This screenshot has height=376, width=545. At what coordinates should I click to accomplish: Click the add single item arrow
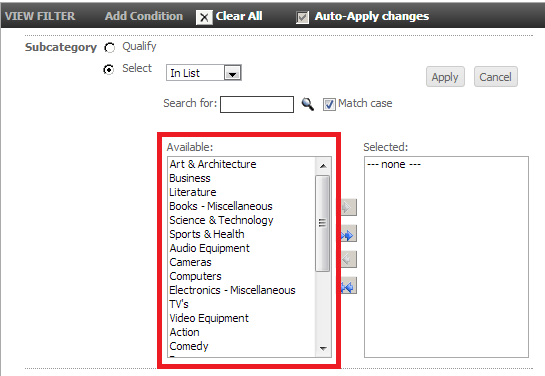click(x=348, y=207)
